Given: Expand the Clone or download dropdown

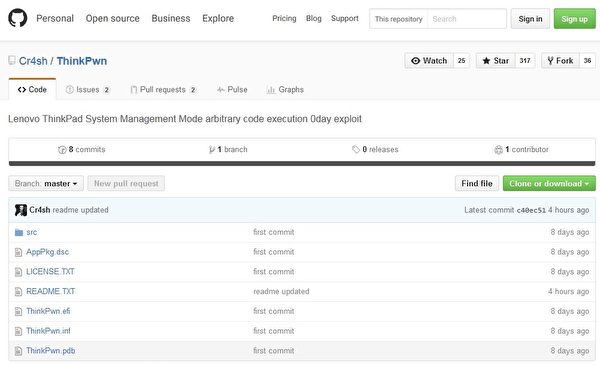Looking at the screenshot, I should tap(549, 183).
